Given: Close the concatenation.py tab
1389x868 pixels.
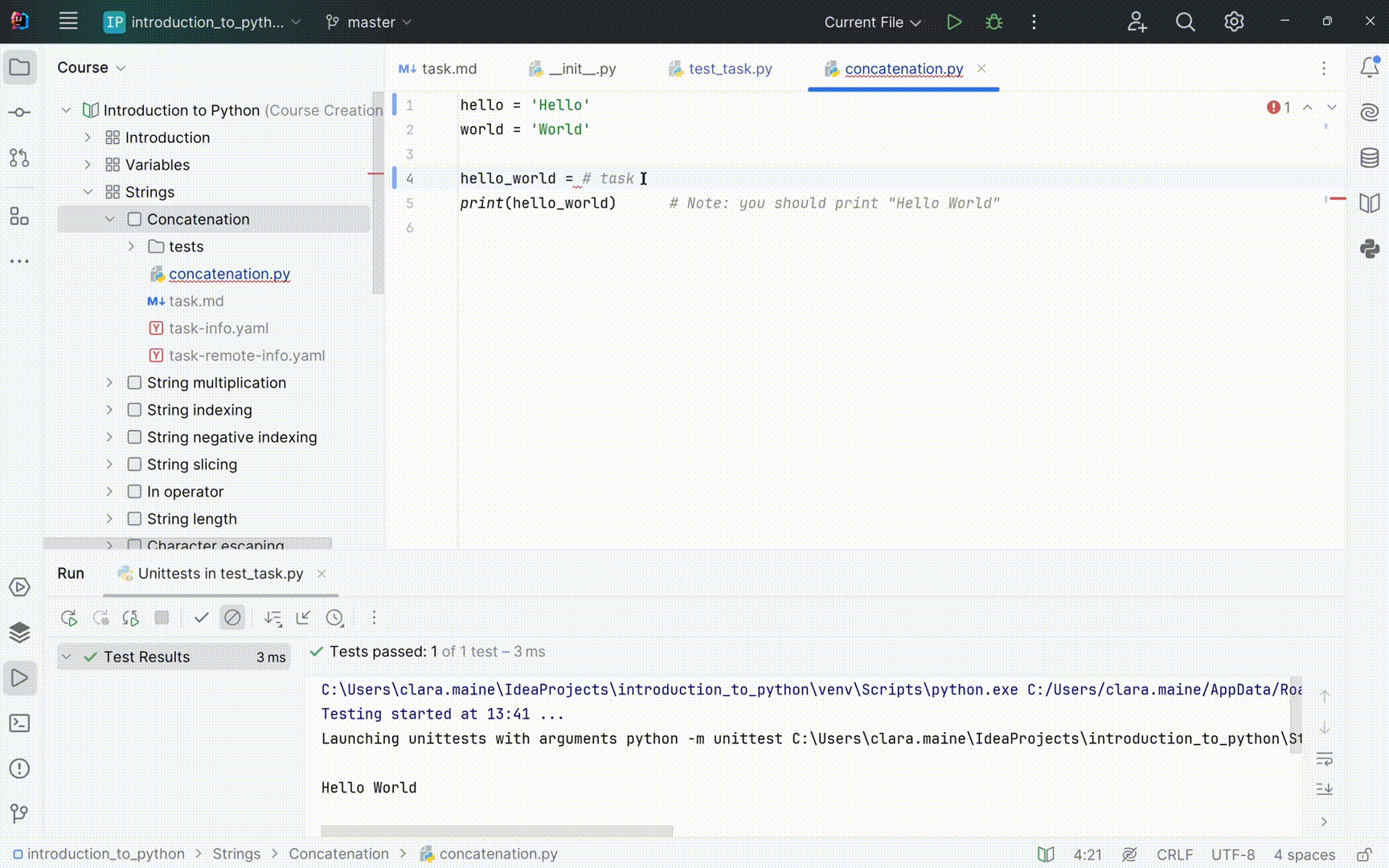Looking at the screenshot, I should [x=981, y=68].
